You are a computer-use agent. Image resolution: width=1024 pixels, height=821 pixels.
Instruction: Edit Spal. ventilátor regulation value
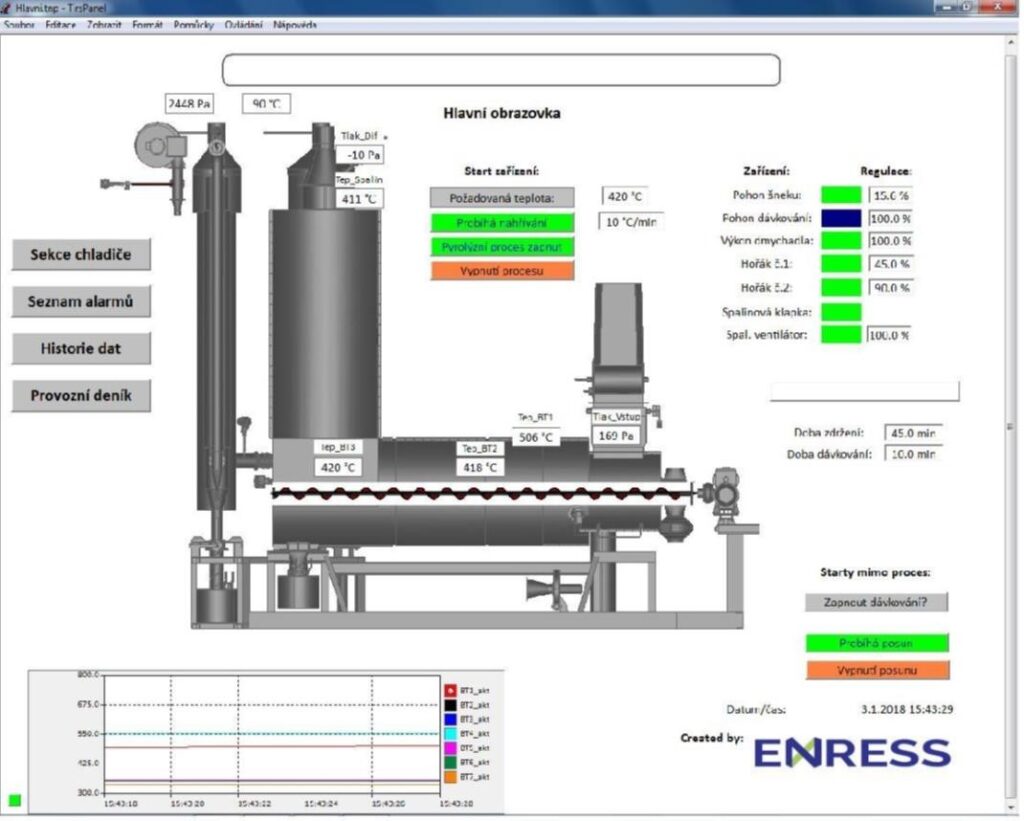tap(889, 334)
